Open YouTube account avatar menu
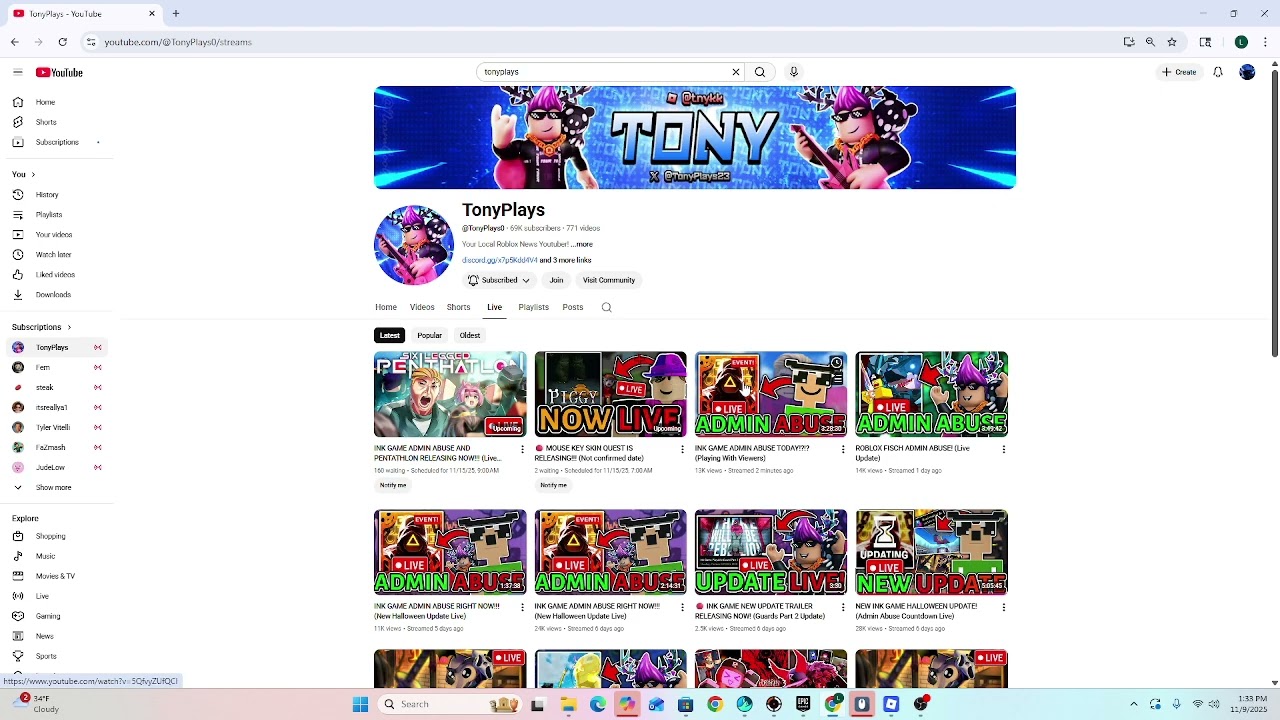The height and width of the screenshot is (720, 1280). click(x=1247, y=72)
